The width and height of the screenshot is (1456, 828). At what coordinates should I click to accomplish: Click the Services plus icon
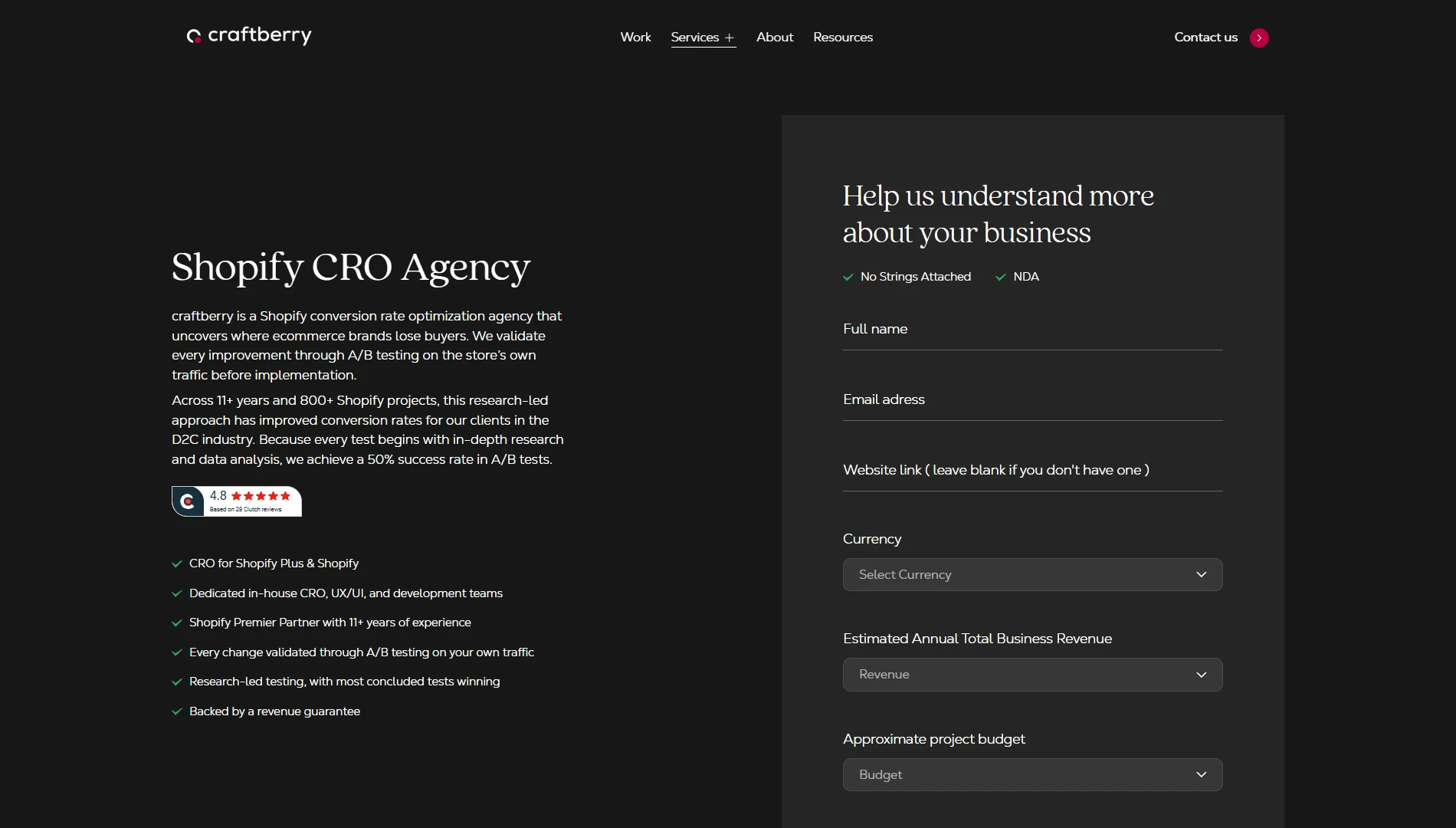tap(730, 38)
